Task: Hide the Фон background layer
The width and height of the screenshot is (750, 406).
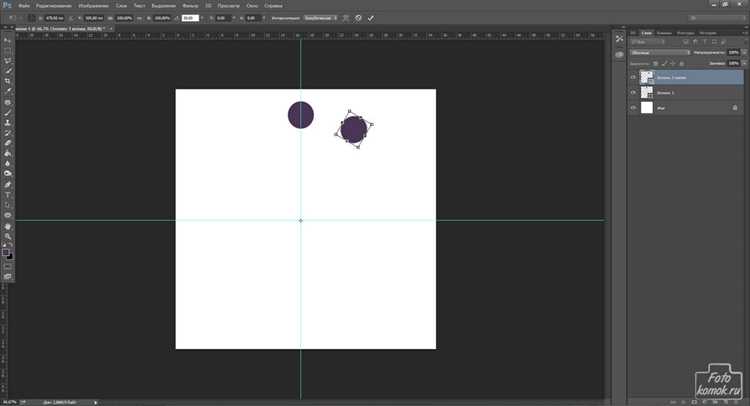Action: pos(633,108)
